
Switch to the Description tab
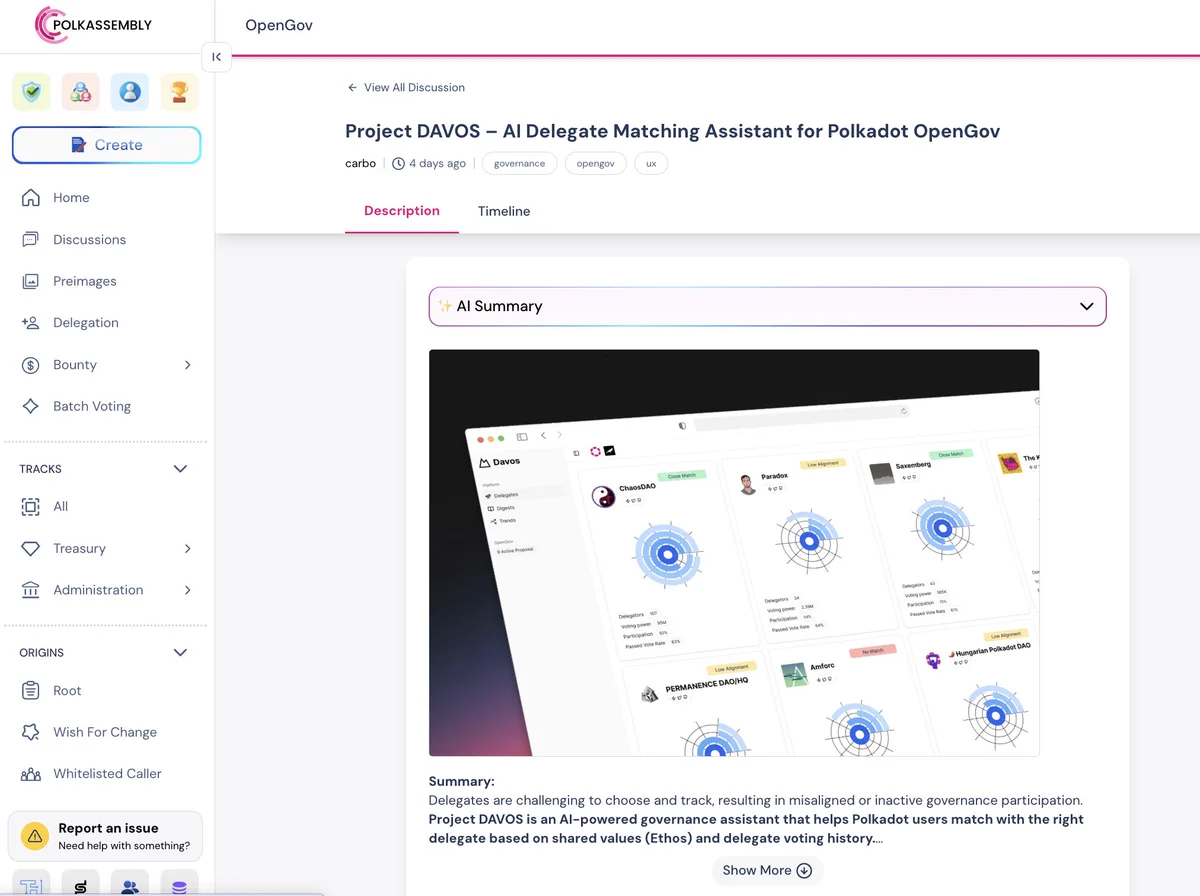(402, 211)
